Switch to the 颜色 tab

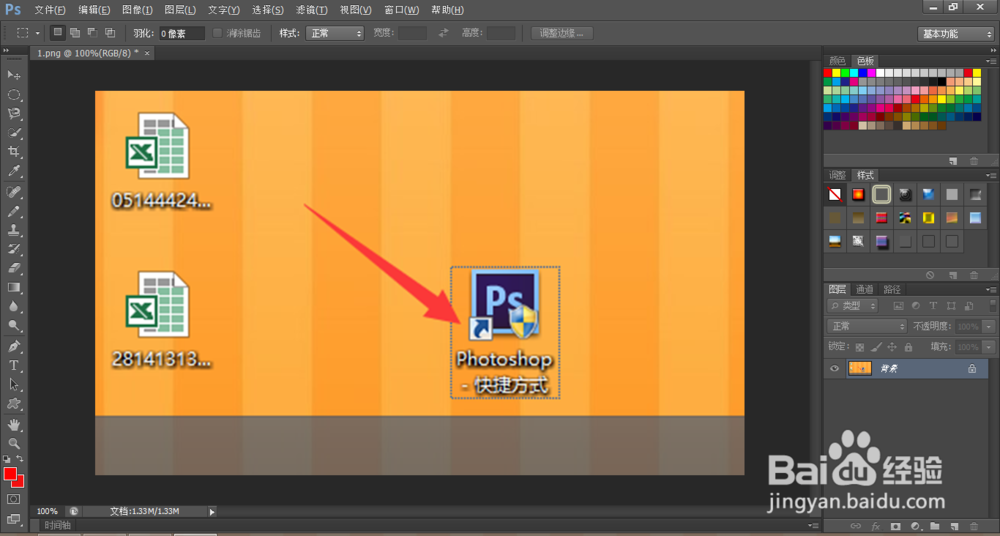click(837, 61)
